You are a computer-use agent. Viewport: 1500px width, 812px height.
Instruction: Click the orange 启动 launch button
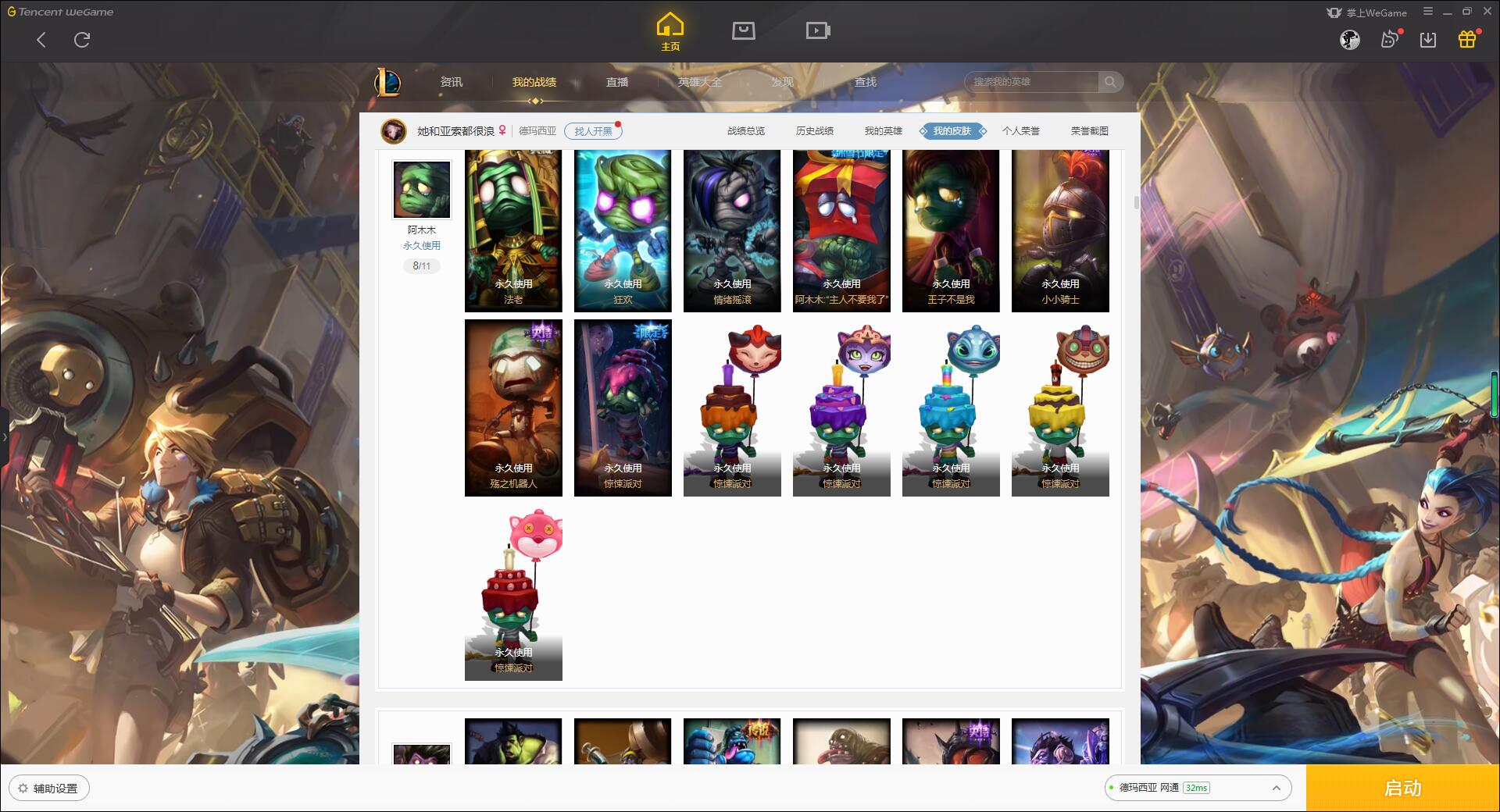coord(1403,789)
